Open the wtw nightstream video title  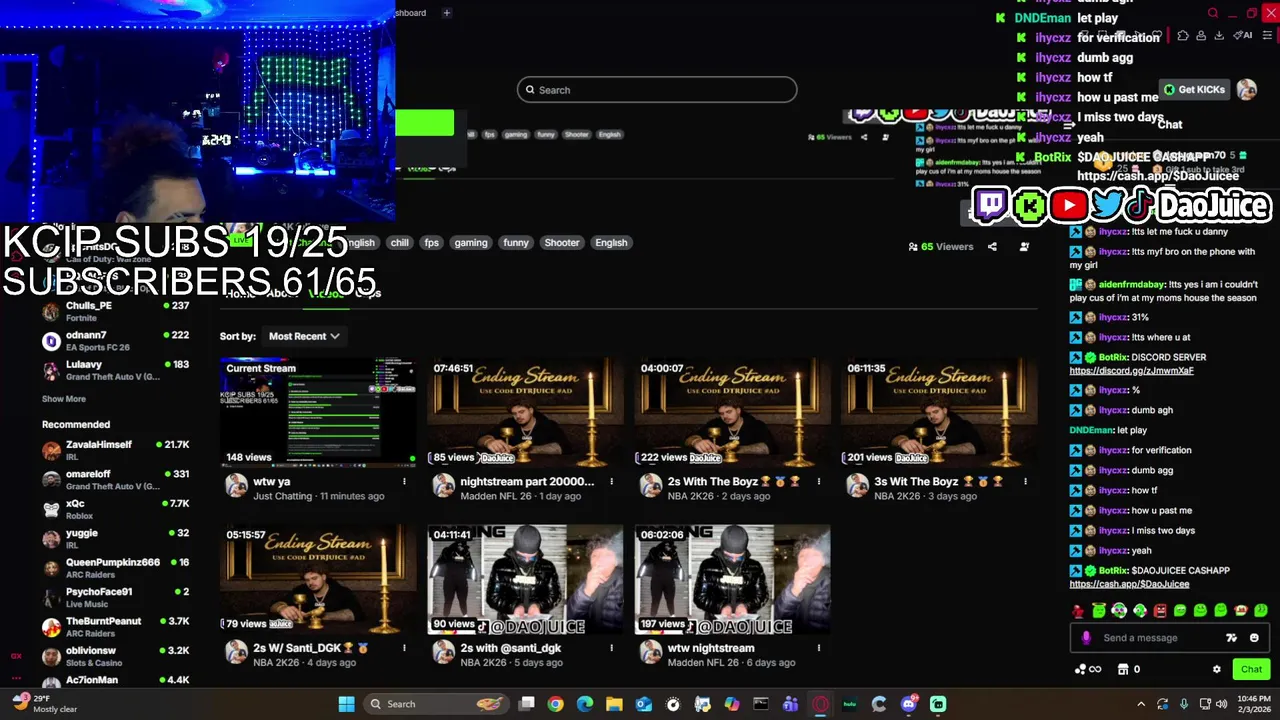tap(711, 648)
